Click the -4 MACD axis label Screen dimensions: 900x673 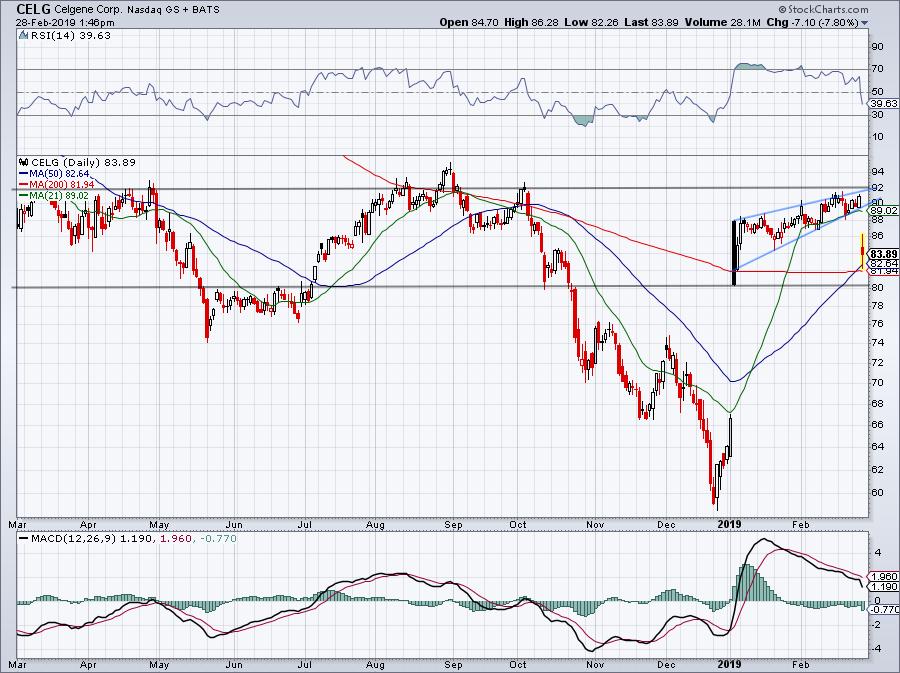877,648
